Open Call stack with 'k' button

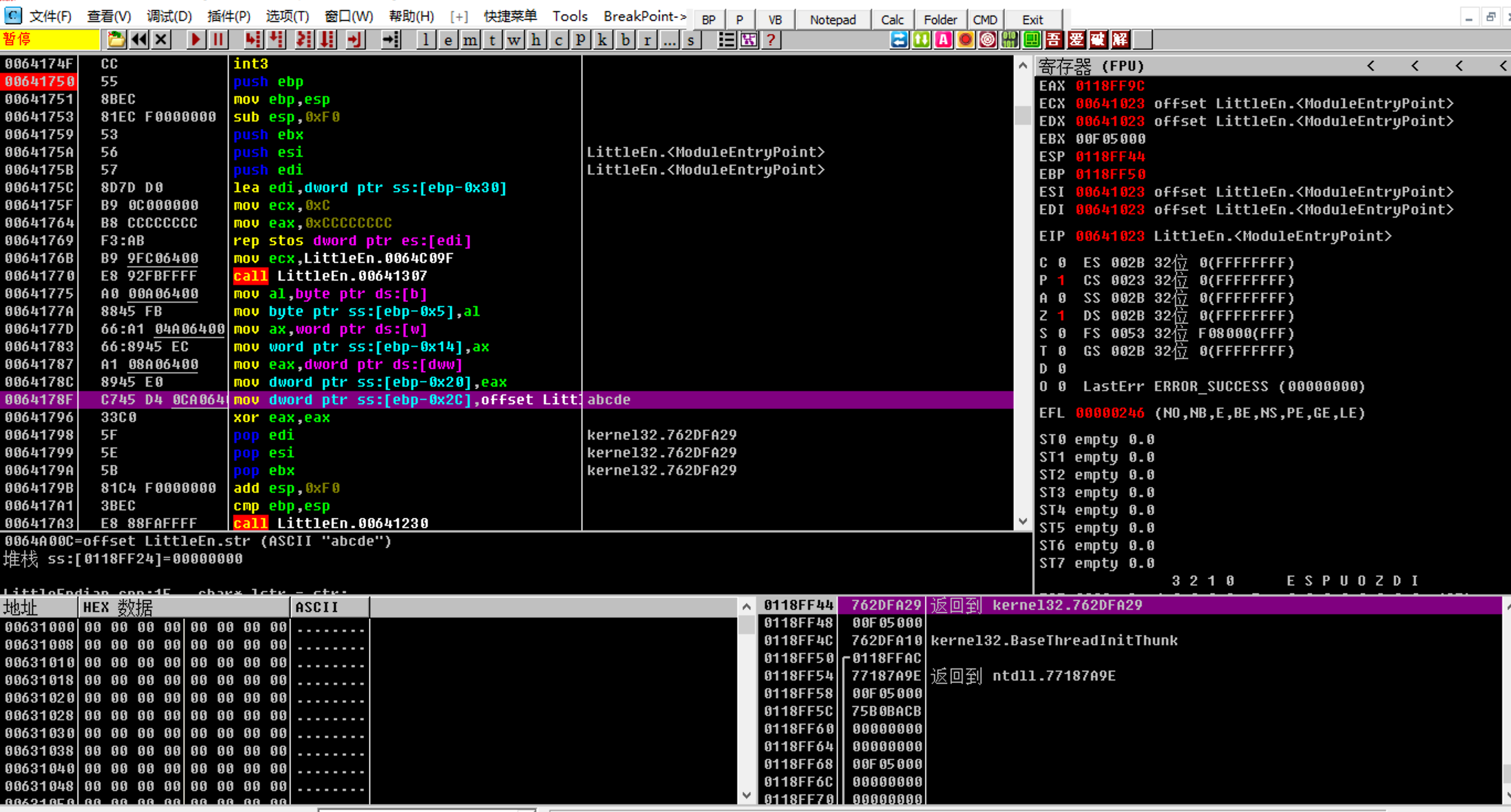click(x=603, y=40)
